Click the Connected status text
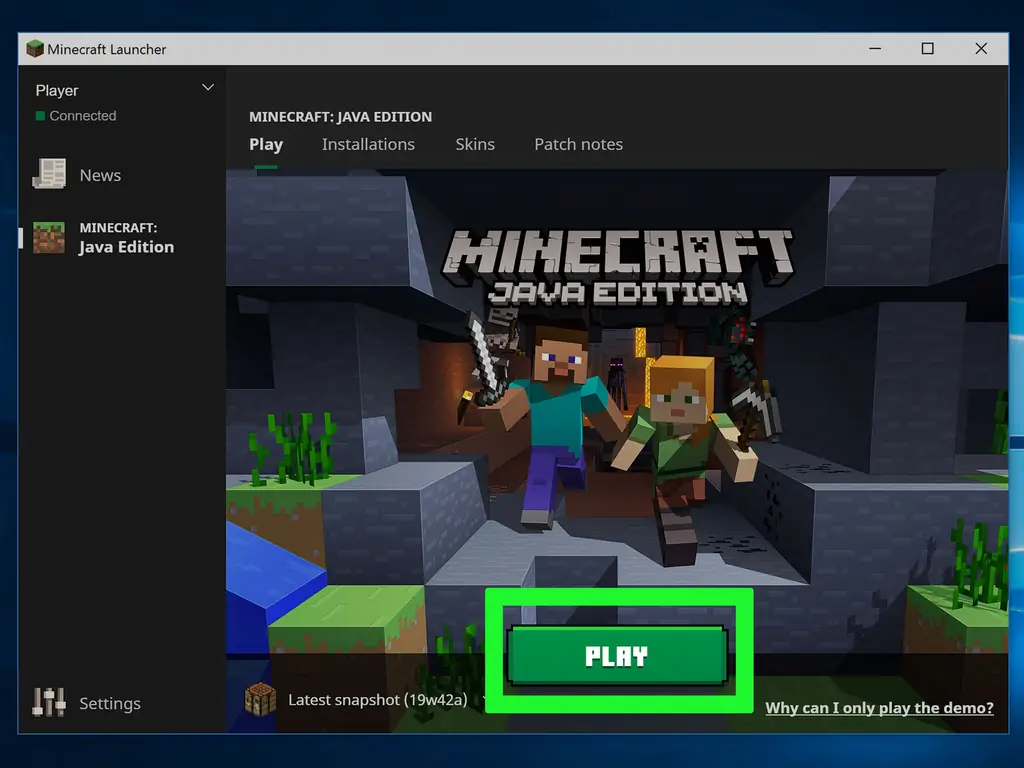1024x768 pixels. pos(83,116)
